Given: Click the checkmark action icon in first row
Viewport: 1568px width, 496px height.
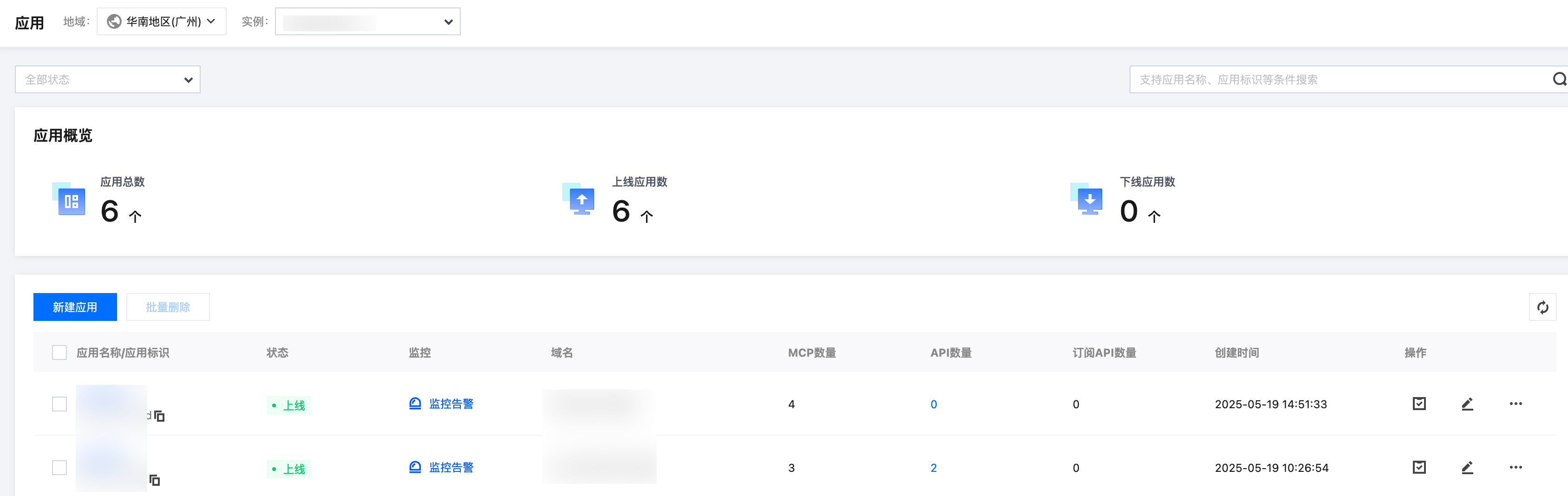Looking at the screenshot, I should pos(1419,404).
